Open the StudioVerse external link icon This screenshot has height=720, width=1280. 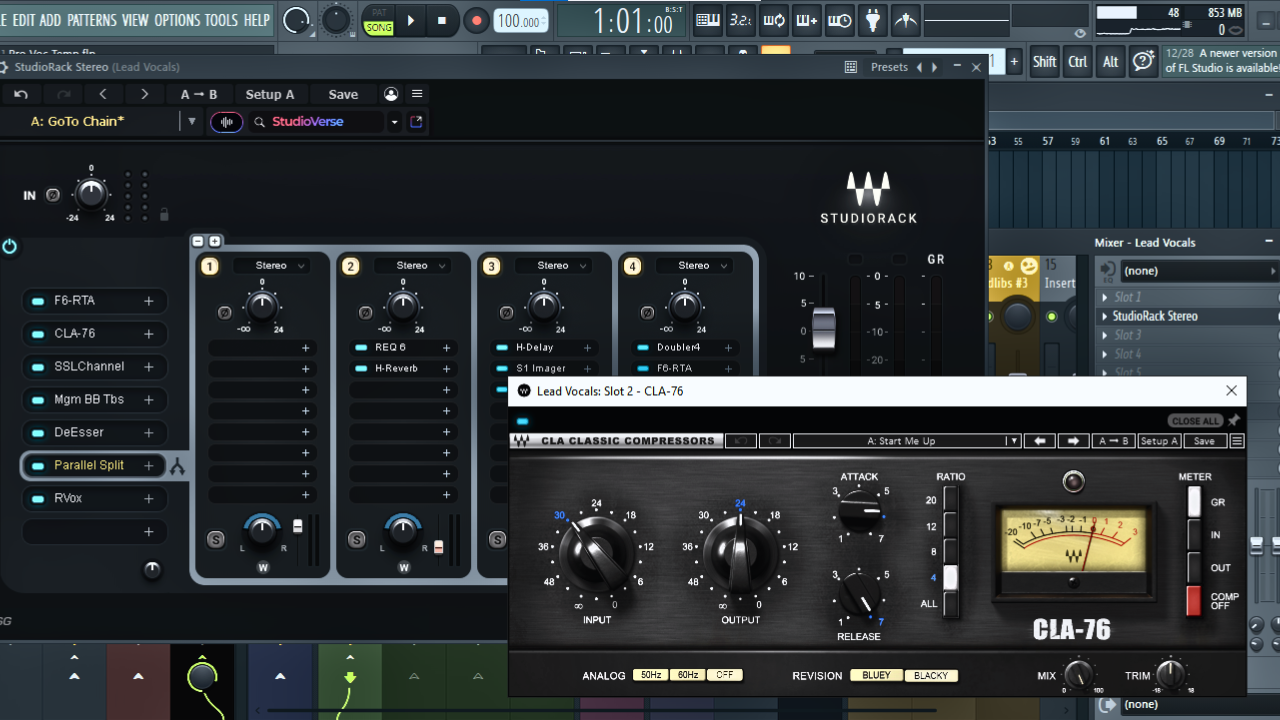[417, 122]
